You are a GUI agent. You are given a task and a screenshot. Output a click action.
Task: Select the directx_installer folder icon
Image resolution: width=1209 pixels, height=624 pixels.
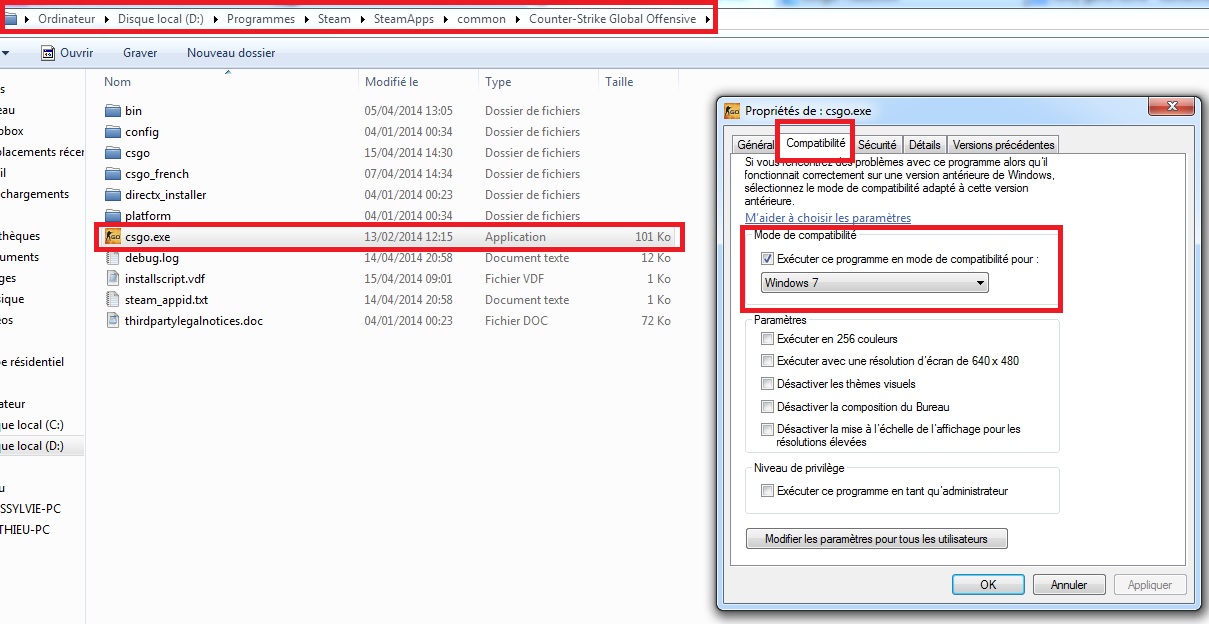112,195
